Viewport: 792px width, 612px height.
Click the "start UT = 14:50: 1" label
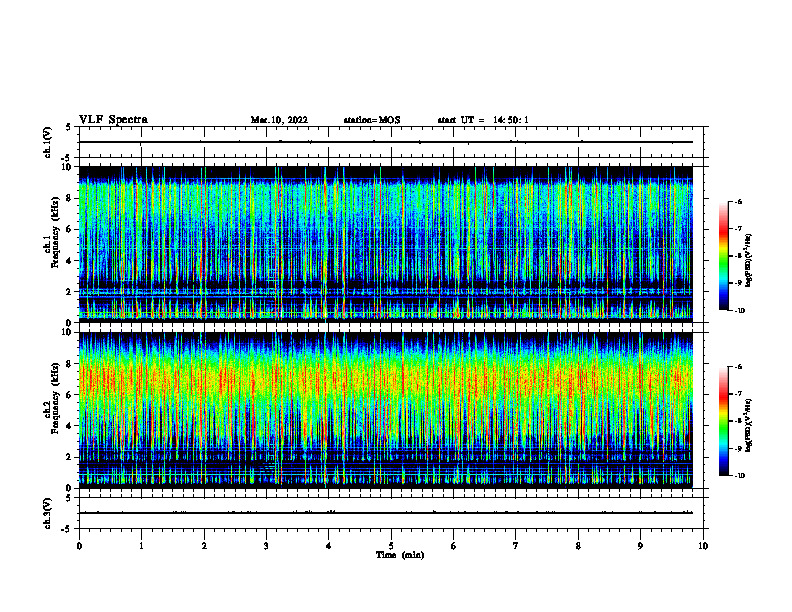[x=483, y=120]
